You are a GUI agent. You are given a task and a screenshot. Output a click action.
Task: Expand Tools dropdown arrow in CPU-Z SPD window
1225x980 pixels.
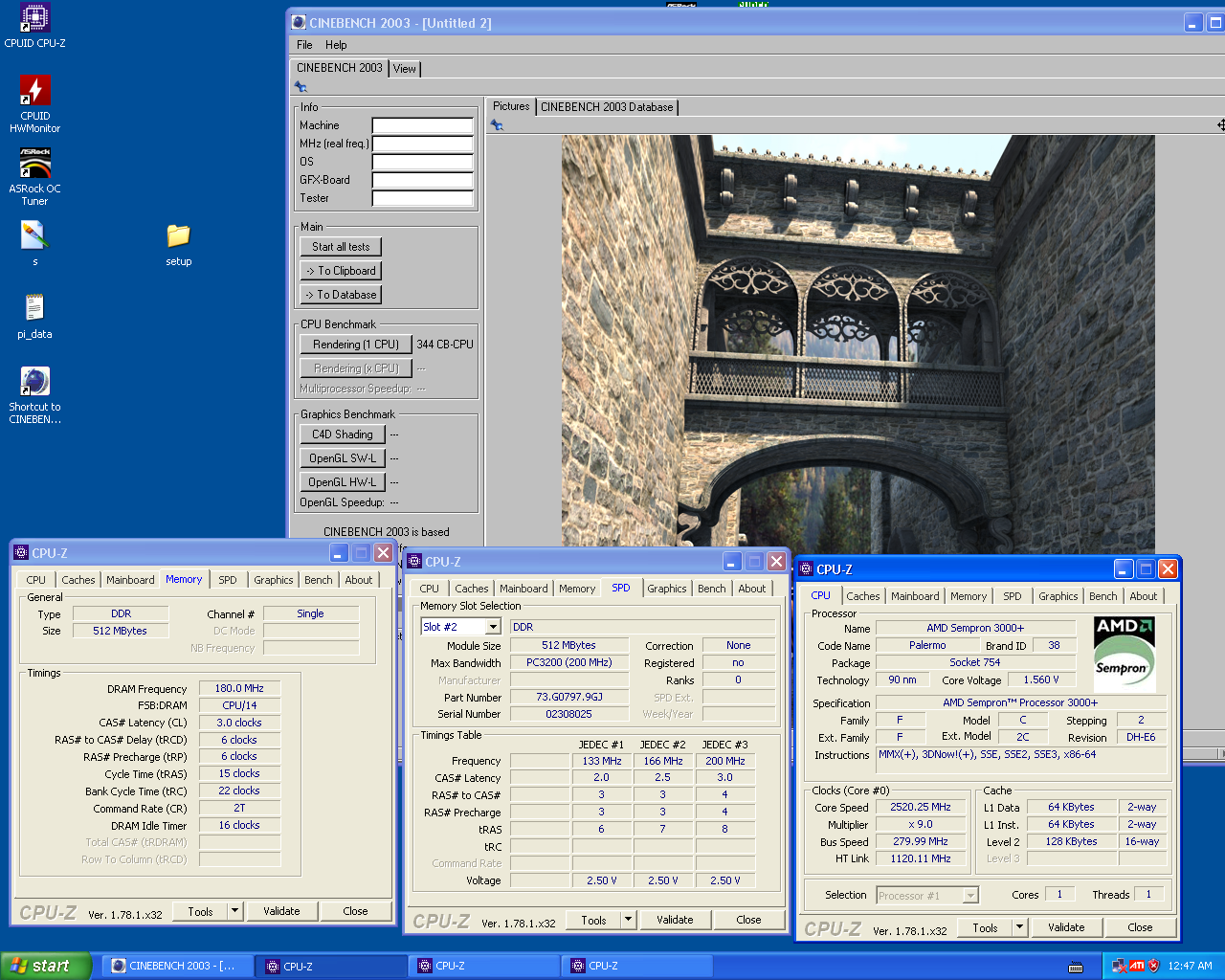point(628,920)
